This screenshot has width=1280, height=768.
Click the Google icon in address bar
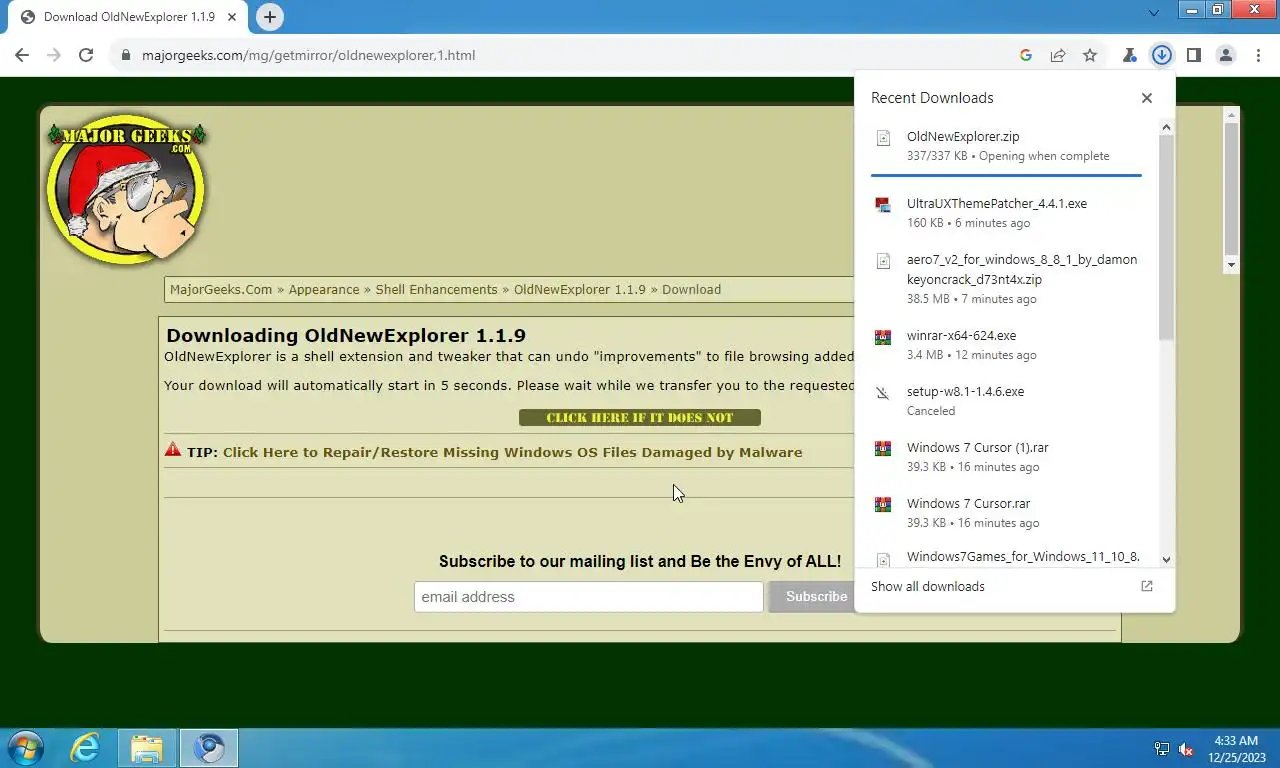1026,55
